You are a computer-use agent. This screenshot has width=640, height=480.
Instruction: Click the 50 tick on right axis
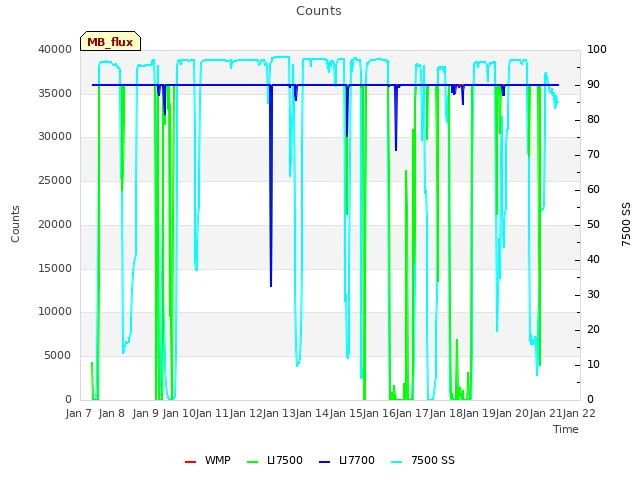(593, 225)
